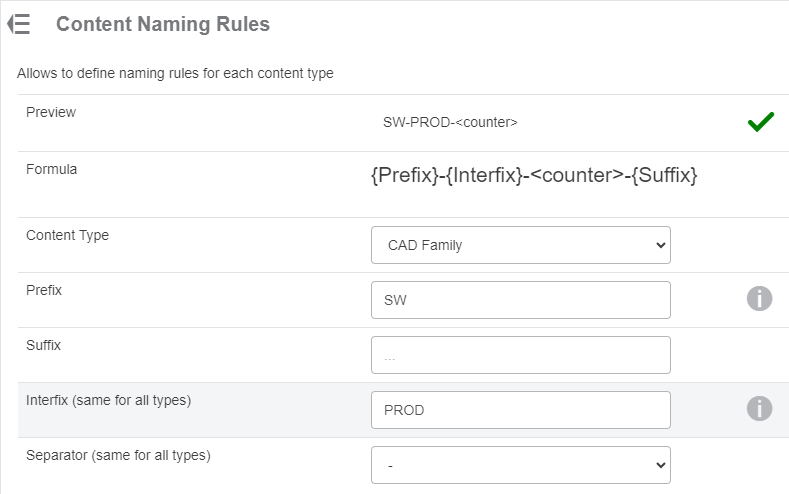Click the Prefix row label
Screen dimensions: 789x494
[x=44, y=290]
